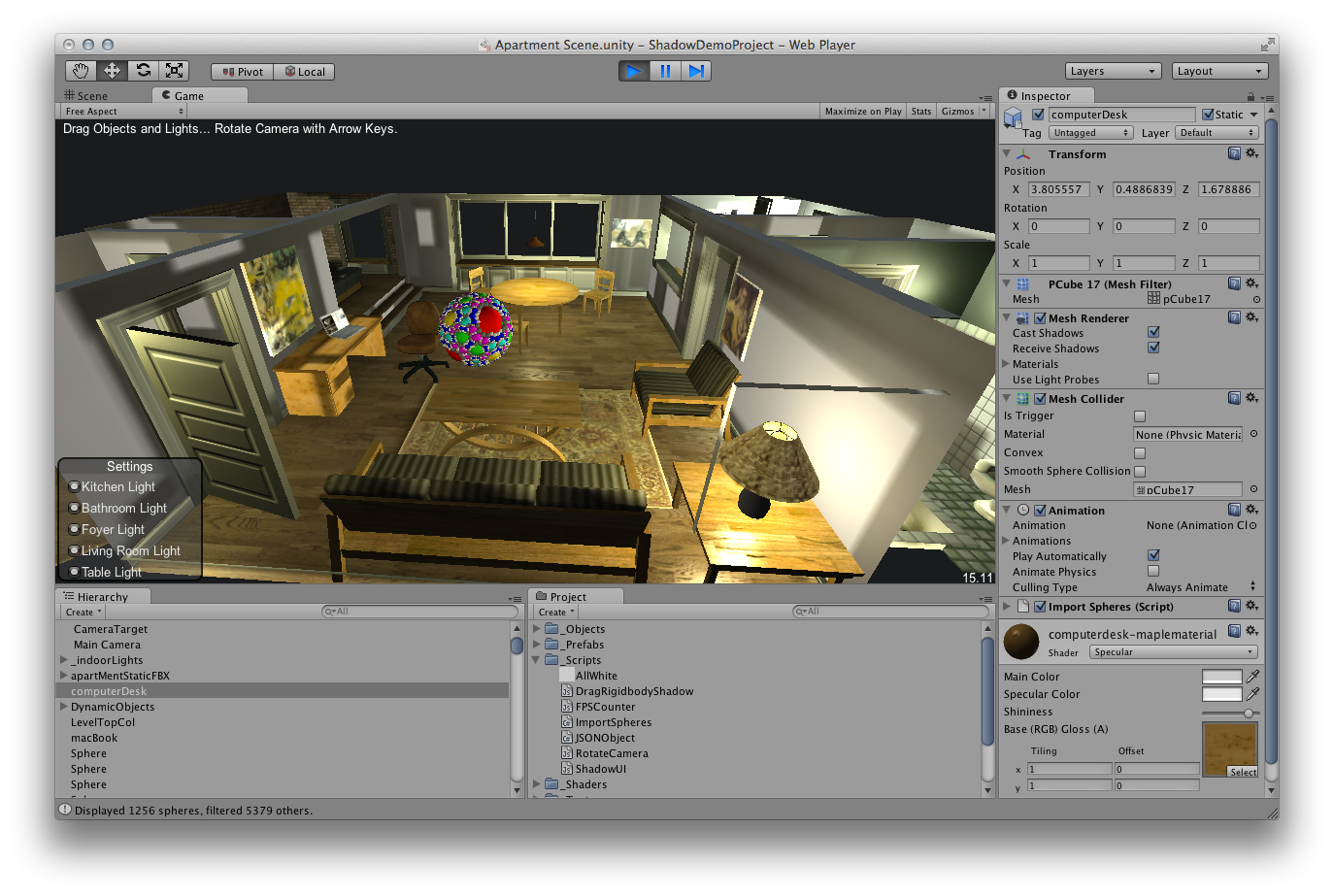Select the Move tool
The height and width of the screenshot is (896, 1334).
112,71
